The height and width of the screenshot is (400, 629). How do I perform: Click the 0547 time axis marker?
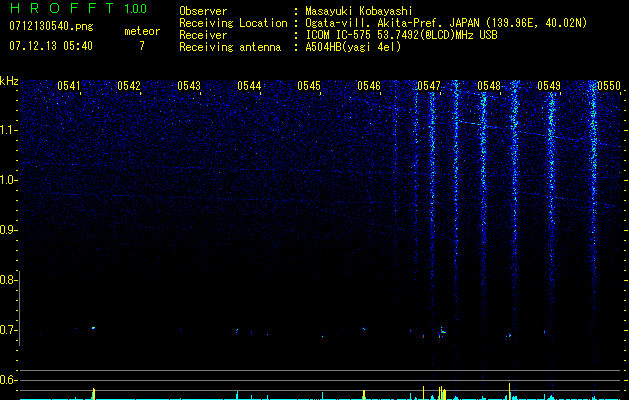(x=429, y=86)
